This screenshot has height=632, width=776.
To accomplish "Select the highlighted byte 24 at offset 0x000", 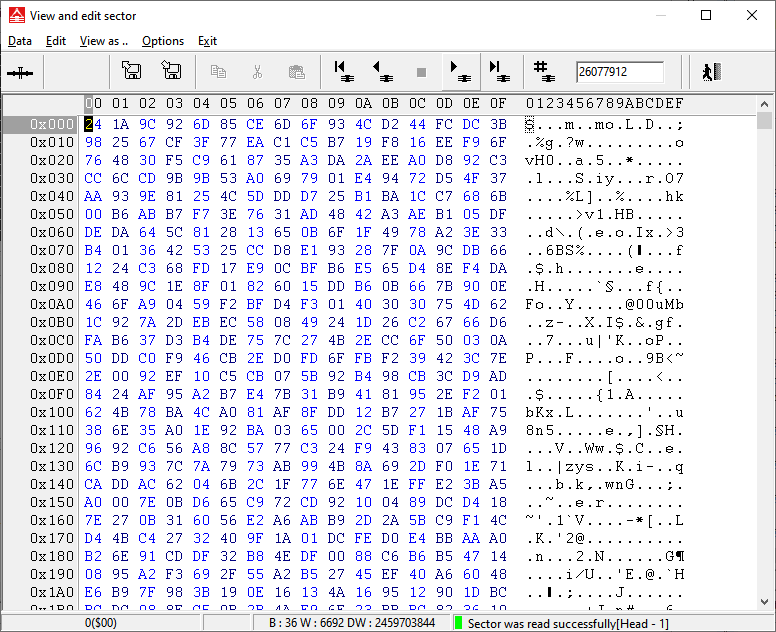I will 93,124.
